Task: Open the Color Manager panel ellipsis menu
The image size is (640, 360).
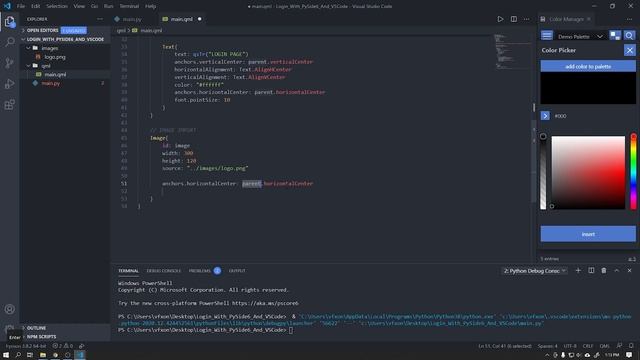Action: click(x=629, y=19)
